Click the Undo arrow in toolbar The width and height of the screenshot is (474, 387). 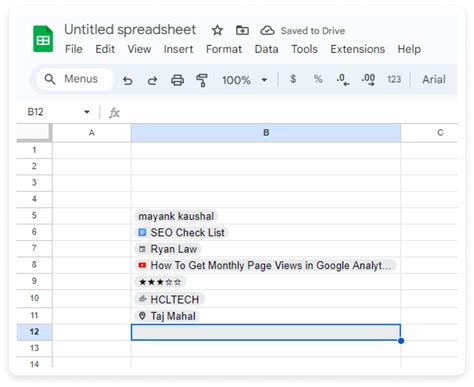point(127,80)
